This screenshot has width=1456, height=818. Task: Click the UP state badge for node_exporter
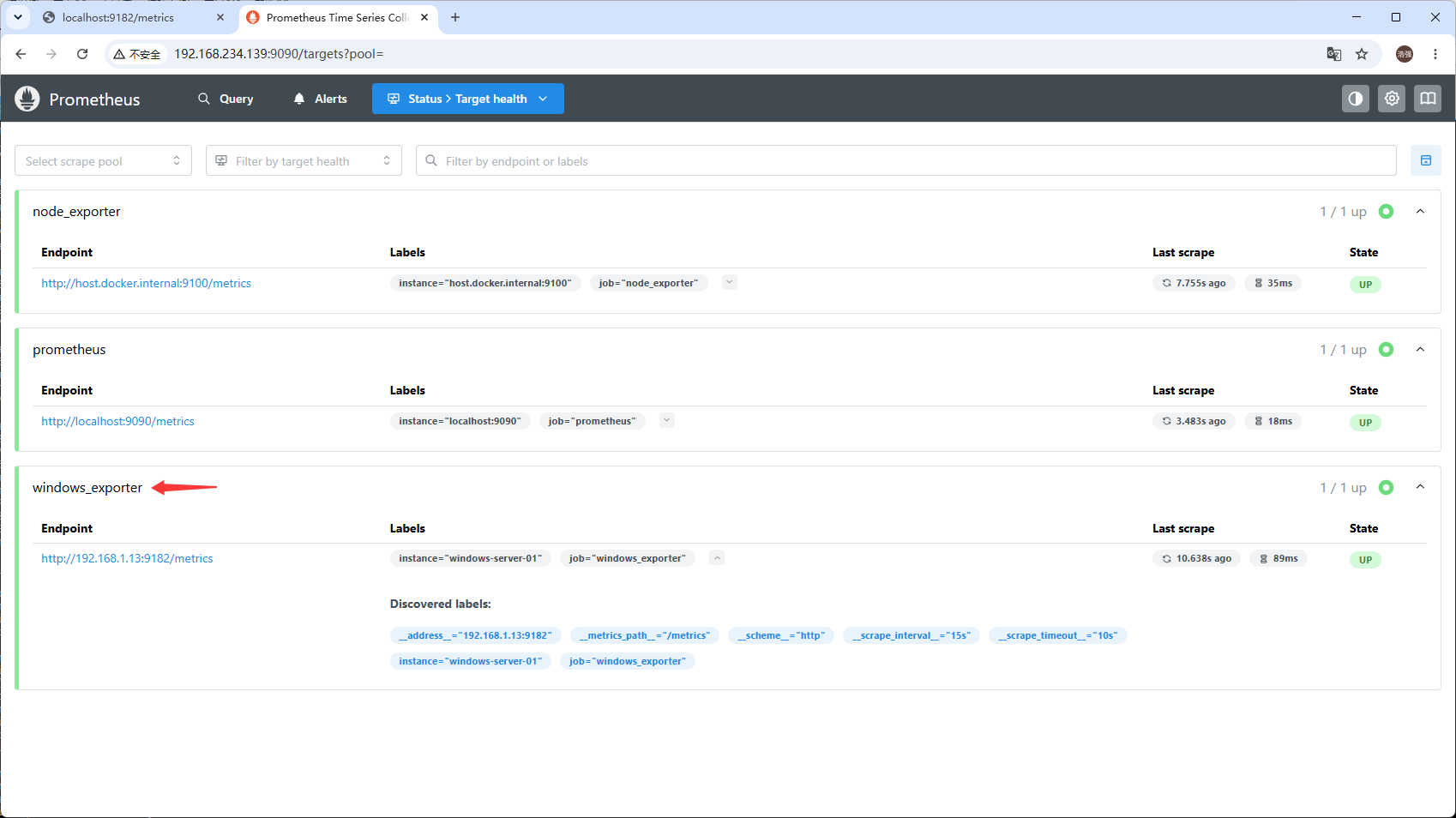pyautogui.click(x=1365, y=285)
